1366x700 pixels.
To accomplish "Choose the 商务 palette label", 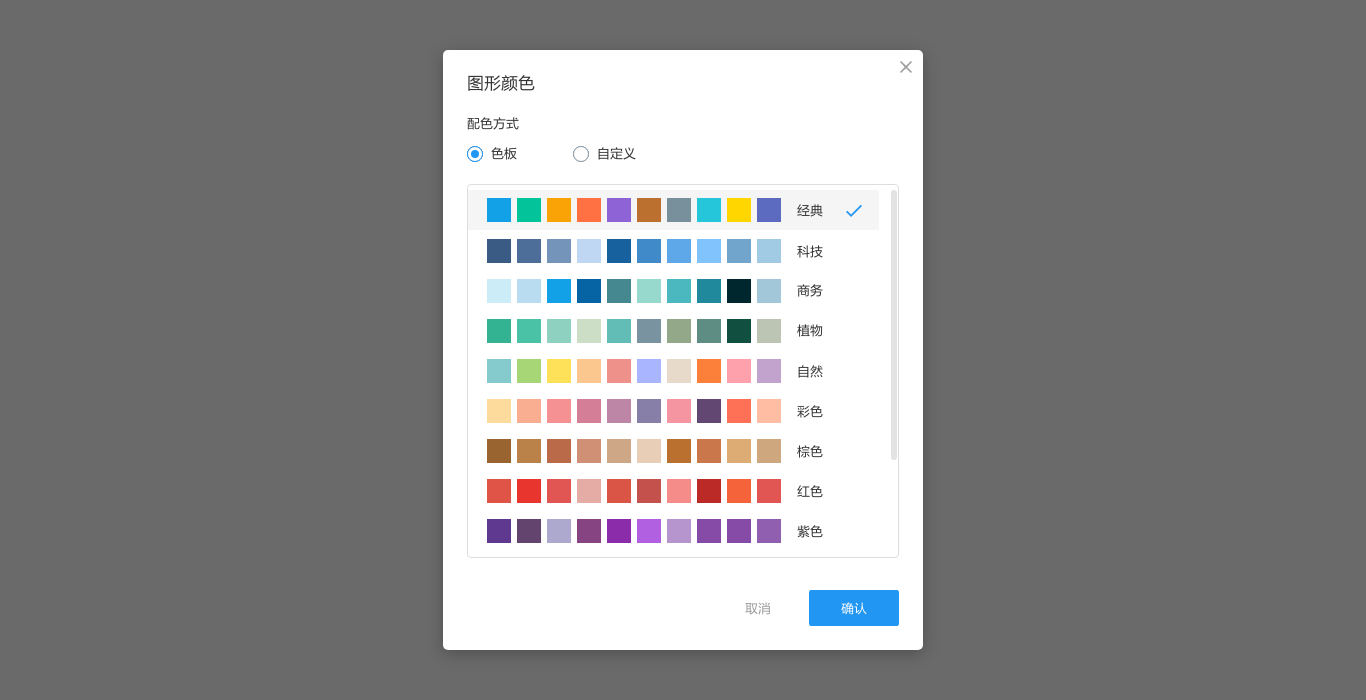I will click(x=810, y=291).
